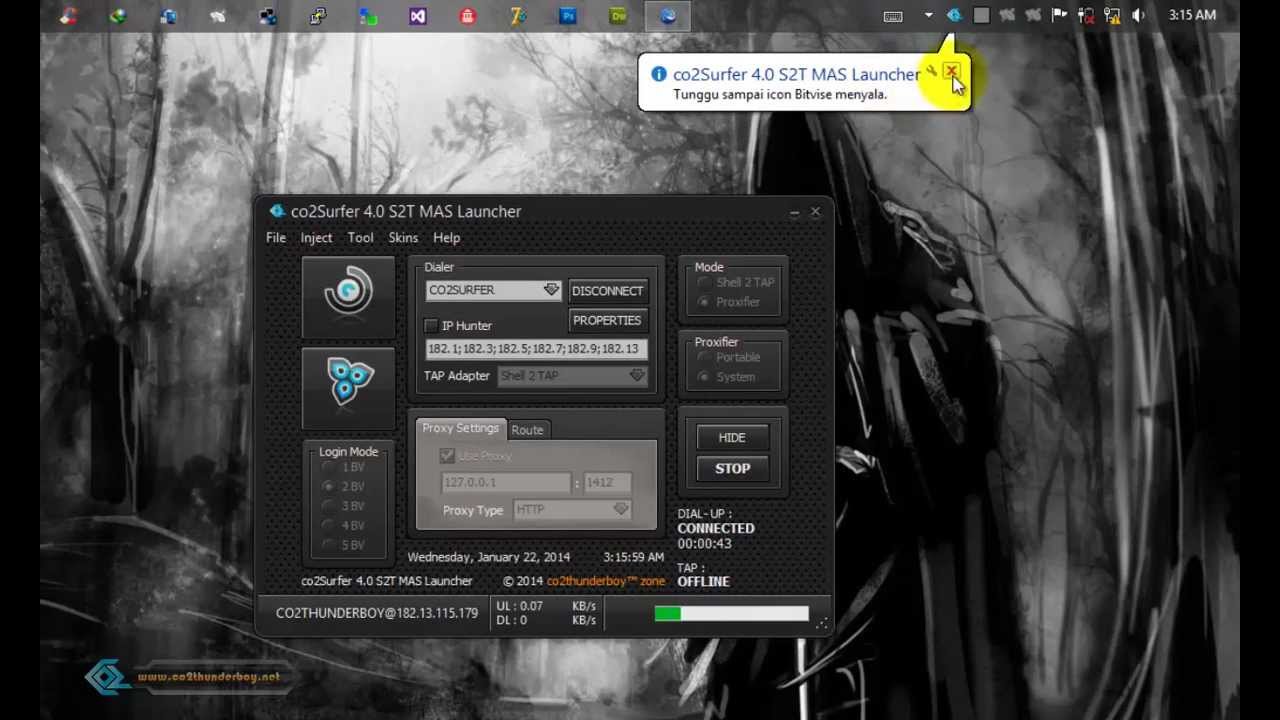Click the DISCONNECT button
Viewport: 1280px width, 720px height.
click(608, 291)
